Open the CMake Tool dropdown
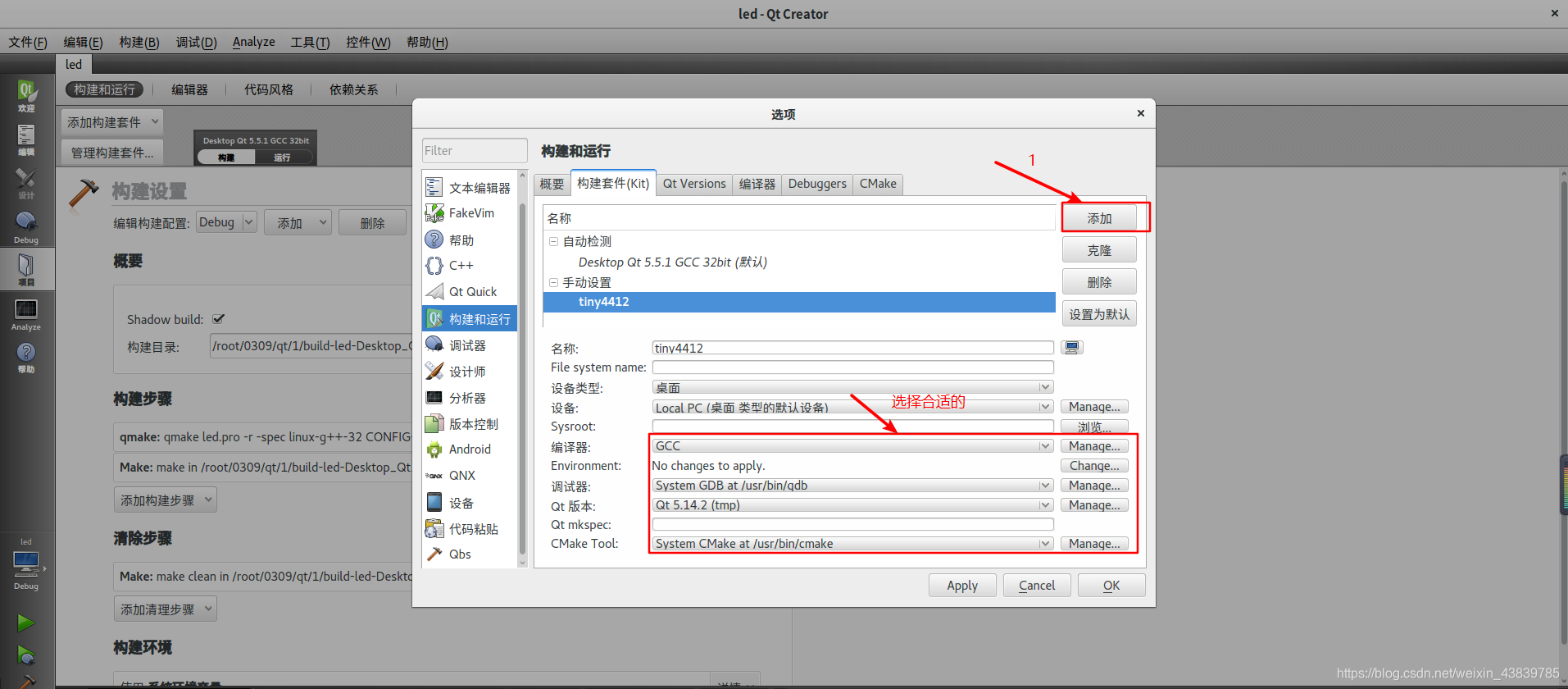Screen dimensions: 1568x689 click(852, 544)
